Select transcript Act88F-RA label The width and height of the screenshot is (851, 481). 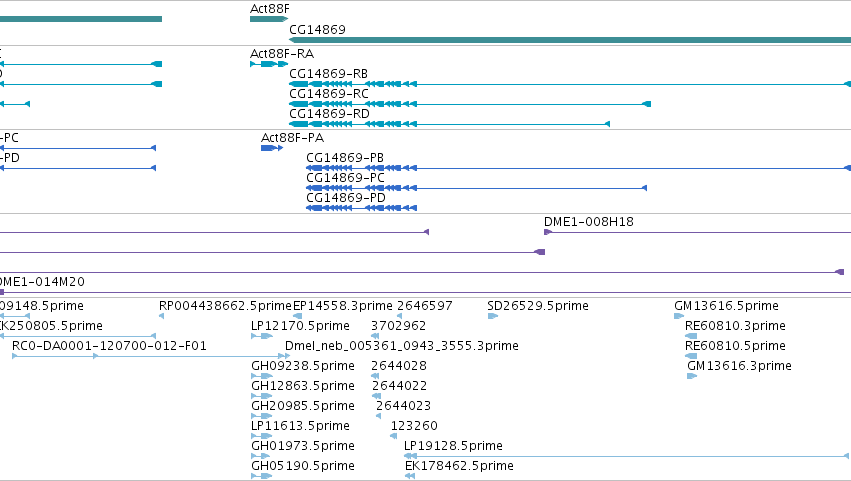(x=282, y=54)
